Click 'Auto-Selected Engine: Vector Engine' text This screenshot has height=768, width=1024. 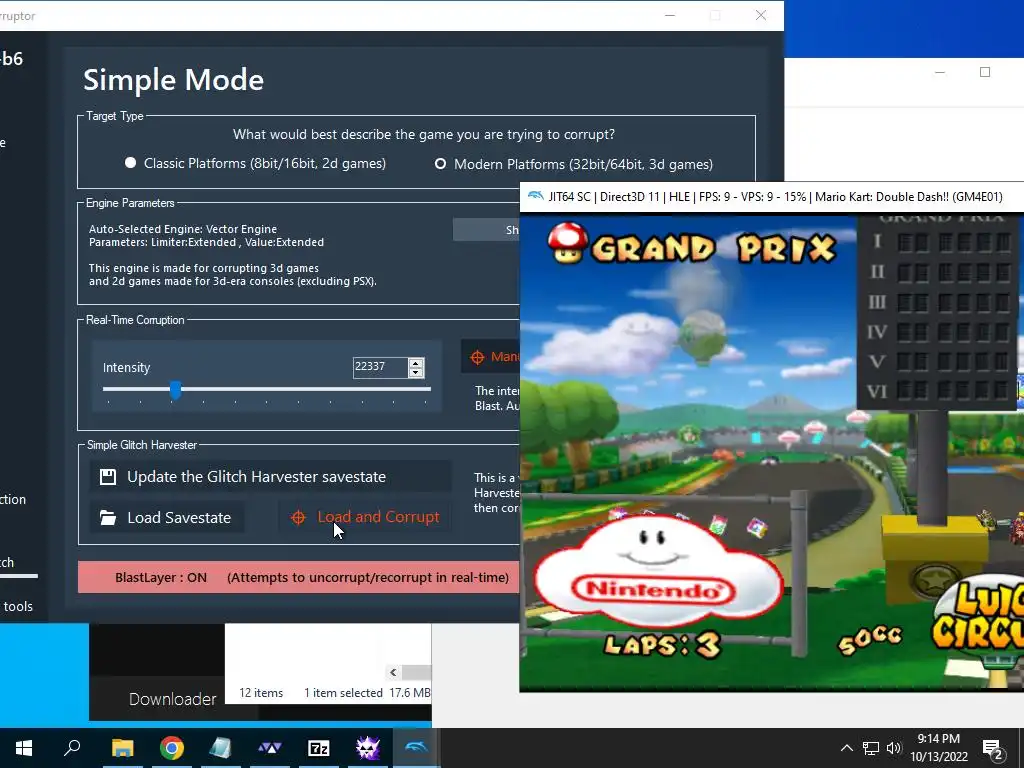click(183, 229)
